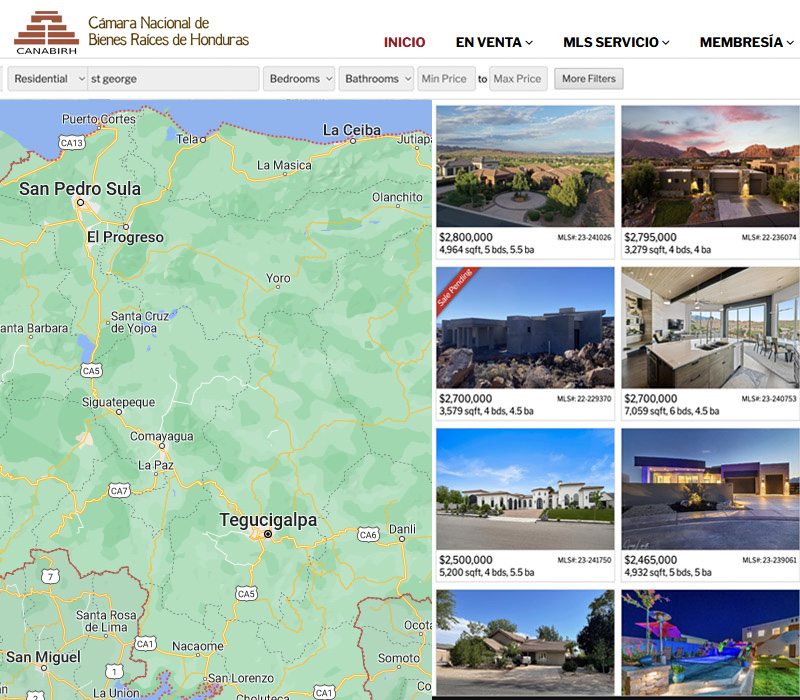Click the Comayagua label on the map
800x700 pixels.
point(162,437)
